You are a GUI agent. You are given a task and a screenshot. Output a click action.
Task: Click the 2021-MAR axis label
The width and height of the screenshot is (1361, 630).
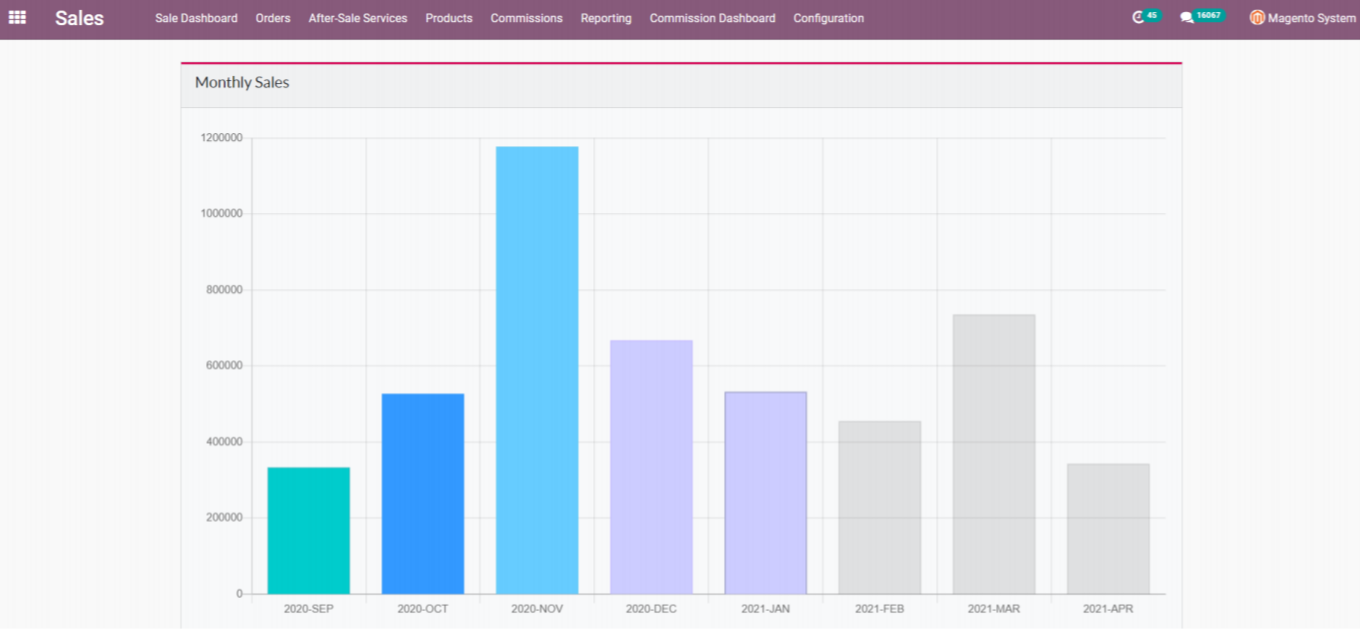pyautogui.click(x=994, y=608)
